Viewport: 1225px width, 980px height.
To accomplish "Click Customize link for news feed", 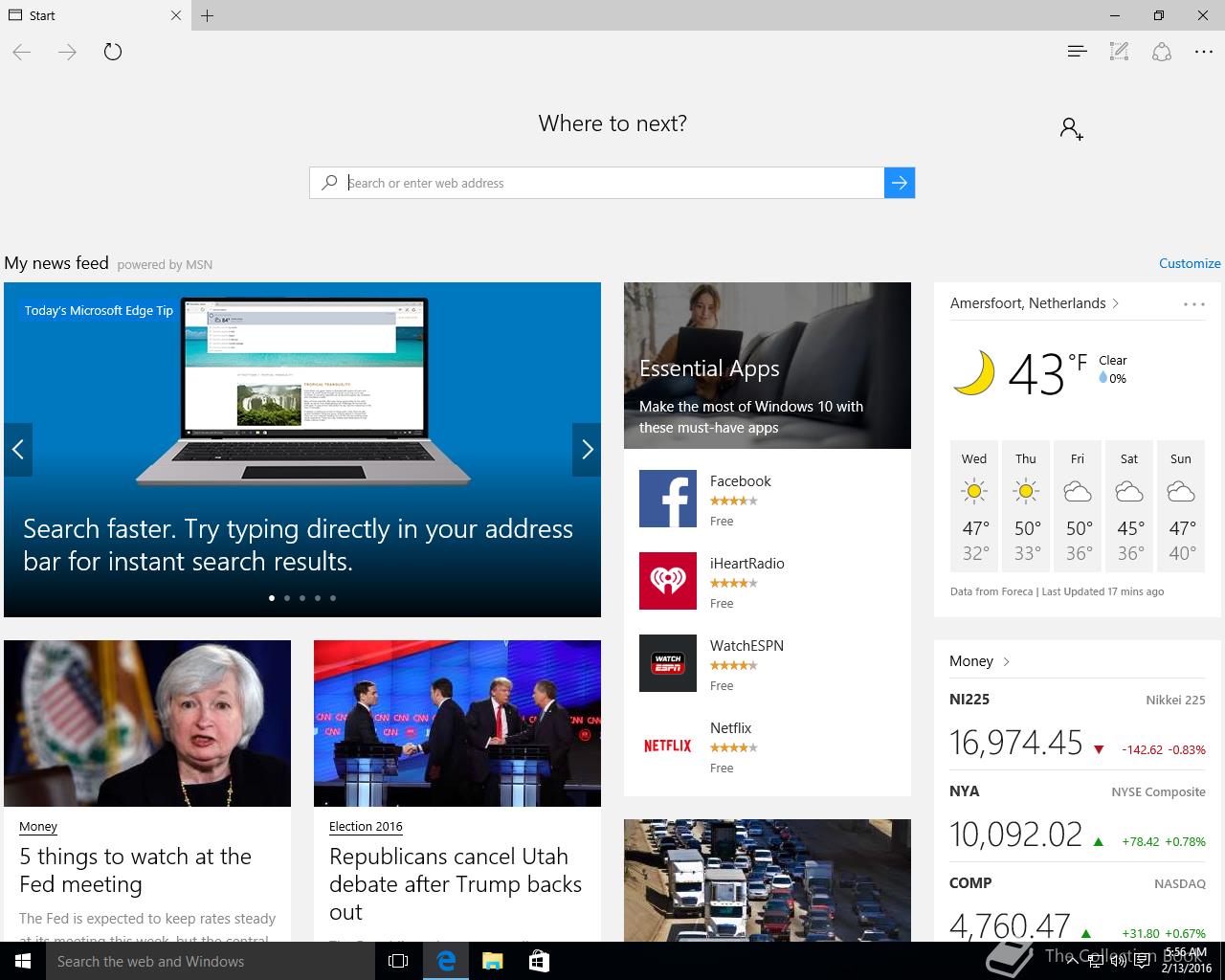I will click(x=1190, y=263).
